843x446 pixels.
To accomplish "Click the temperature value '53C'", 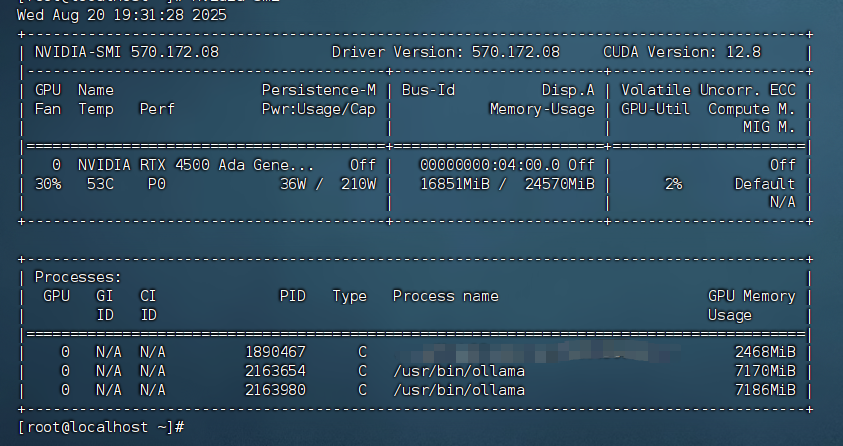I will point(100,184).
